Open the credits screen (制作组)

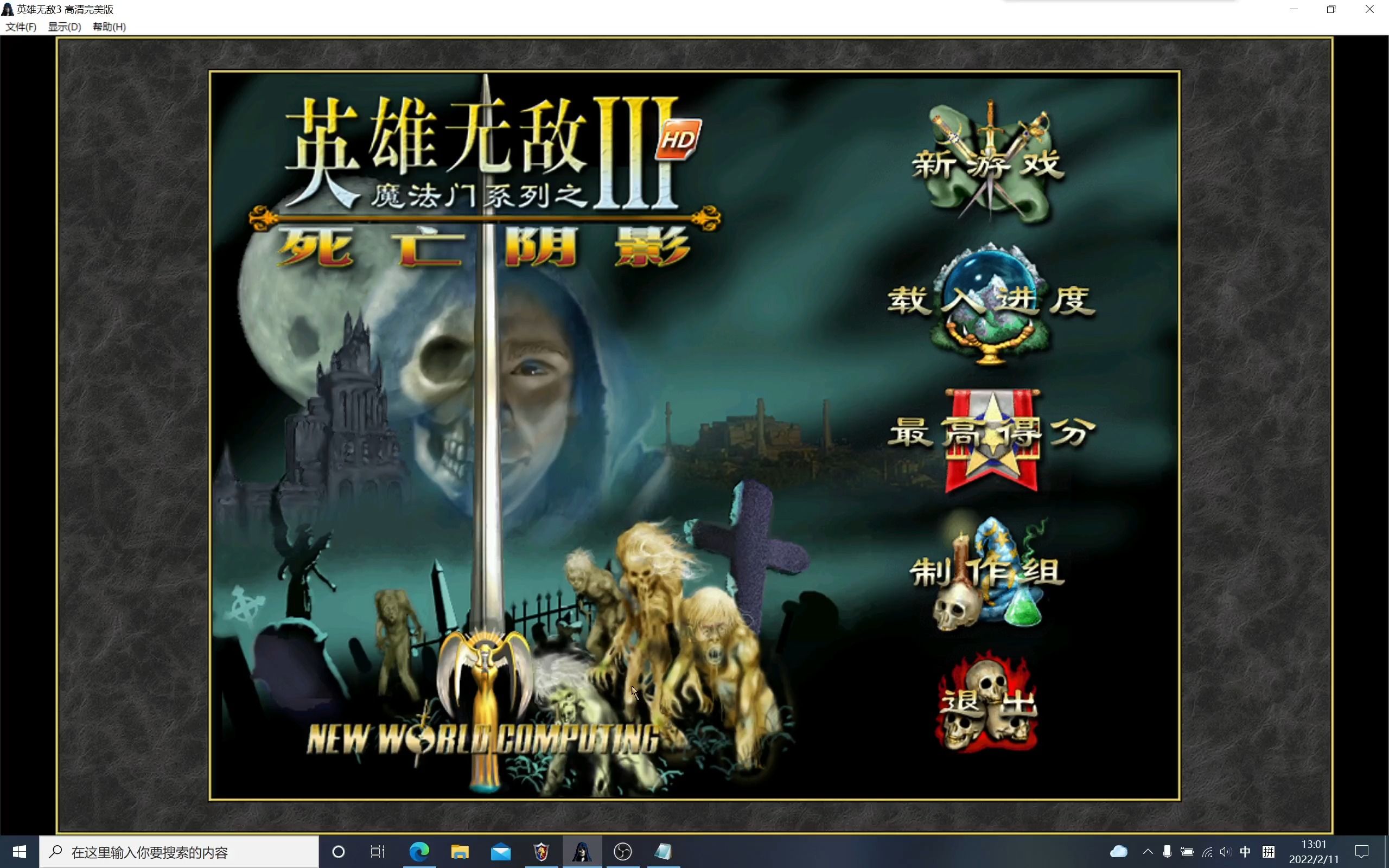coord(987,572)
